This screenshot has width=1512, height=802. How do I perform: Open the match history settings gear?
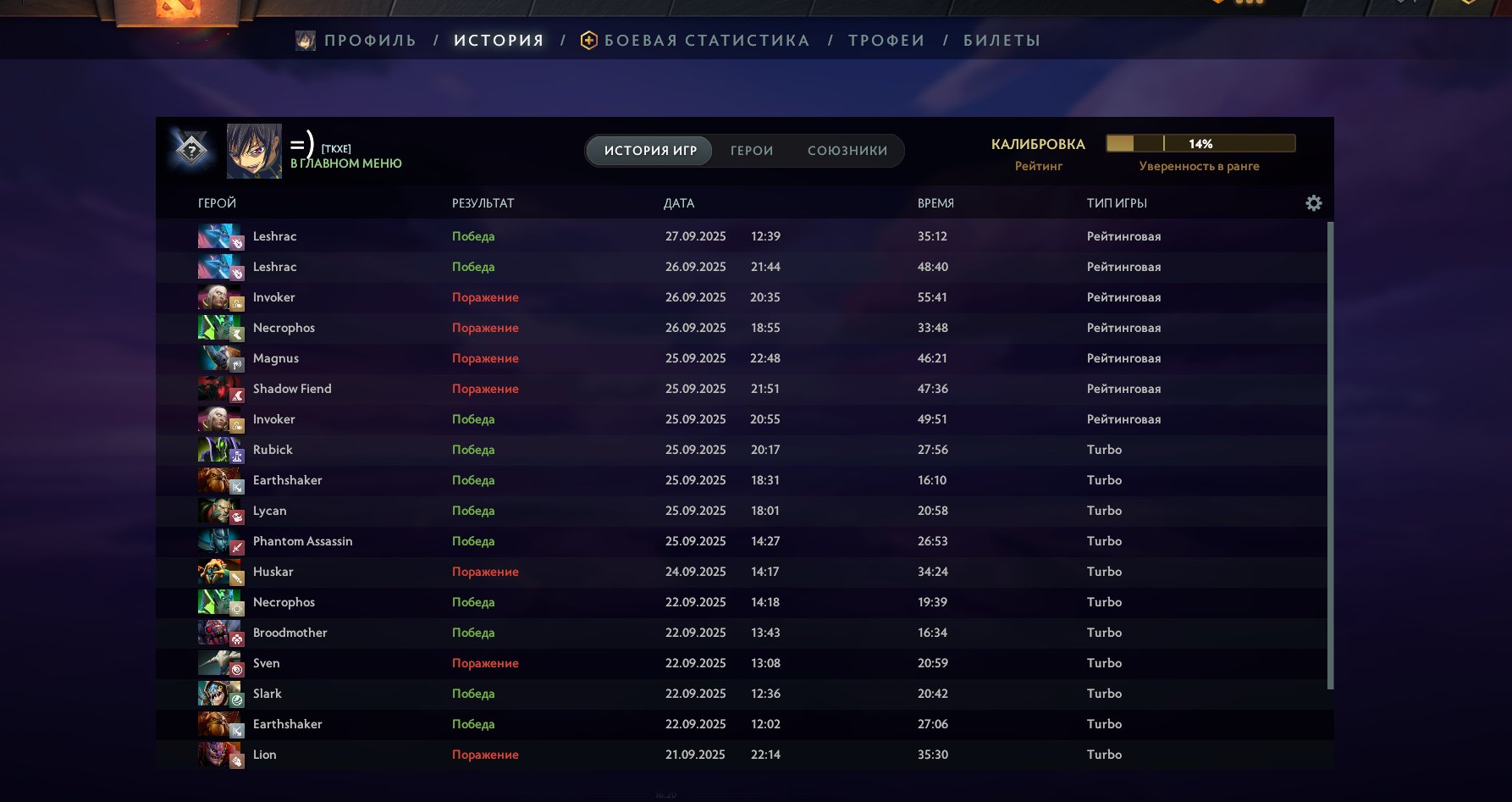click(1313, 203)
